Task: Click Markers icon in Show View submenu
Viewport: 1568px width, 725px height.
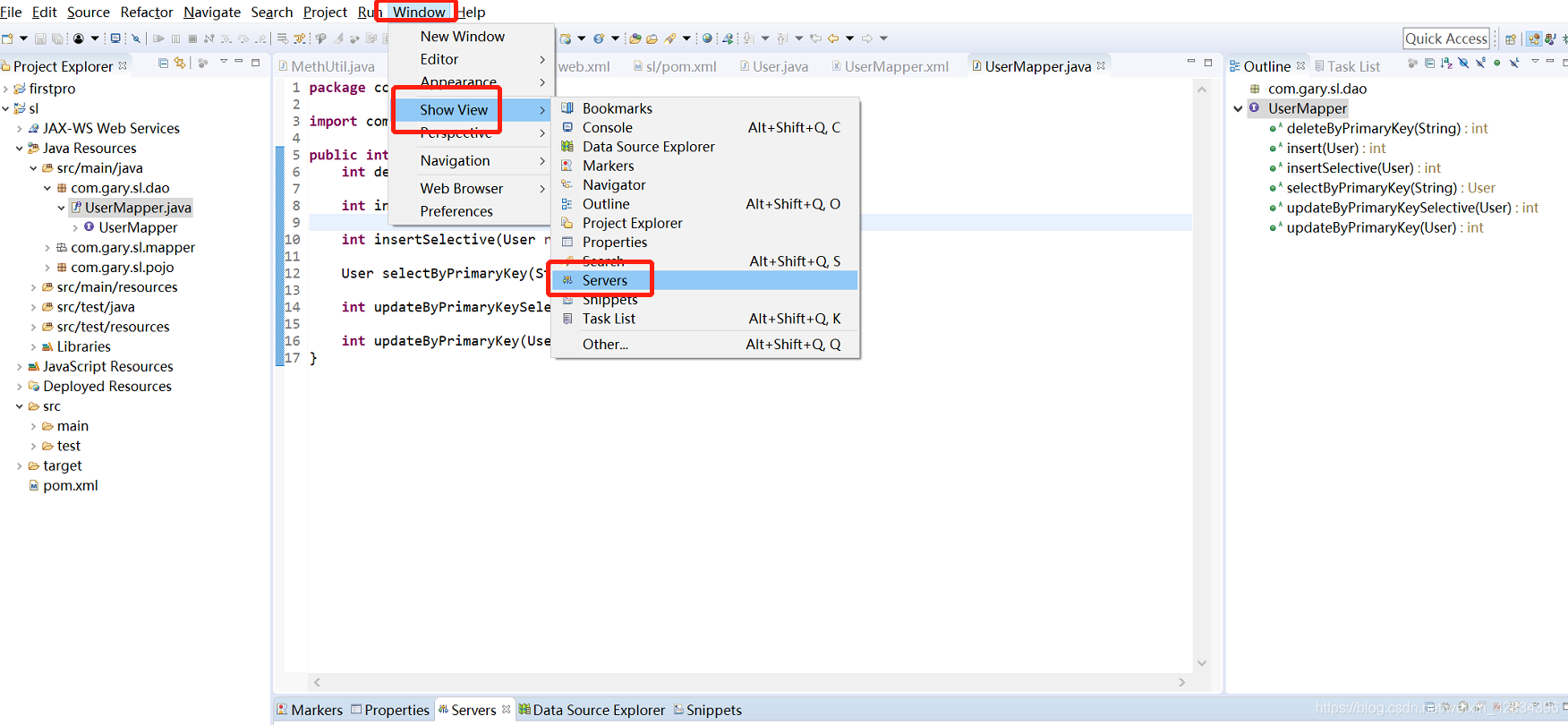Action: click(x=567, y=166)
